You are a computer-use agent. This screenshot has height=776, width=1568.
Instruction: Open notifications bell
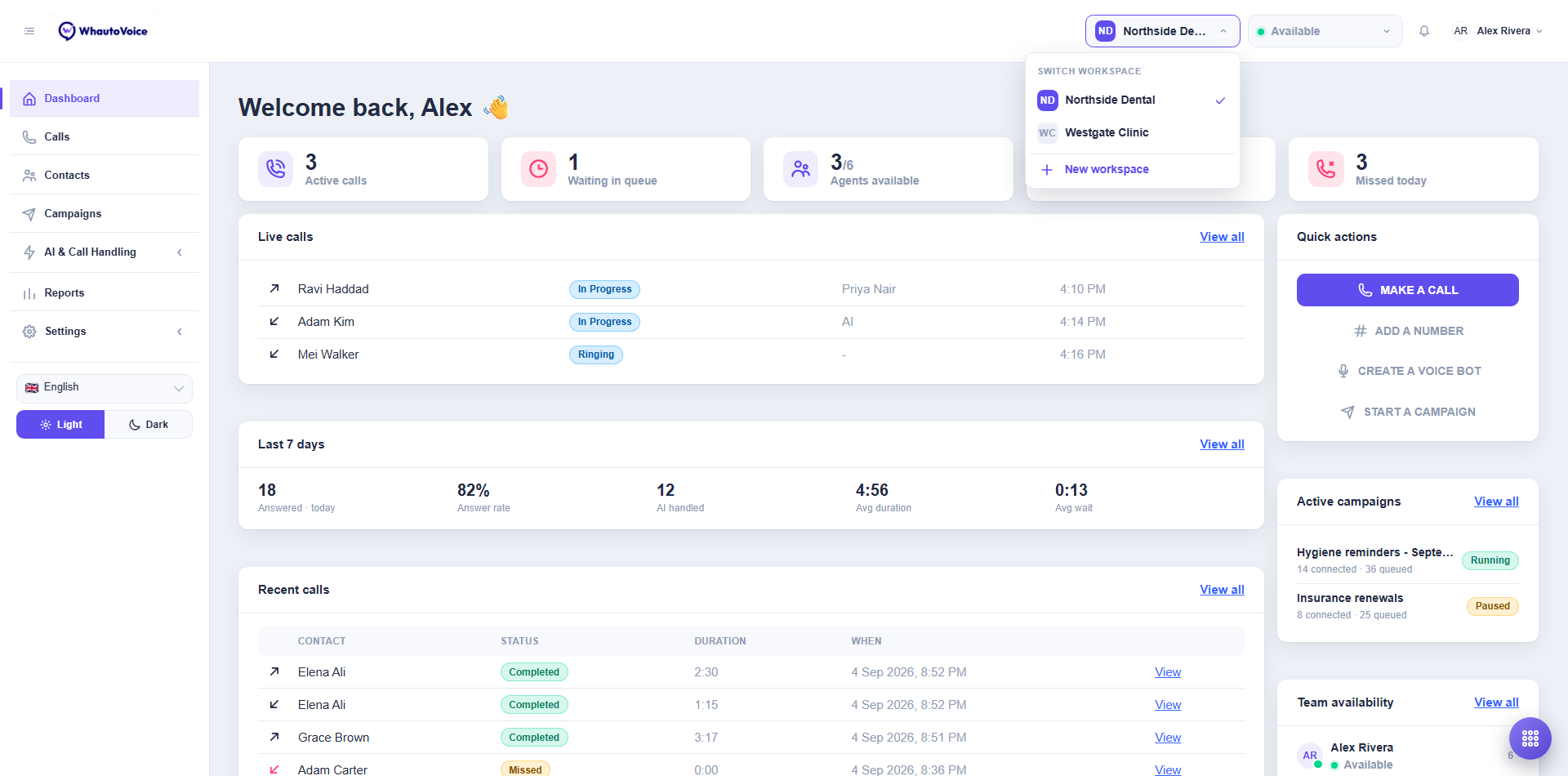pos(1424,31)
